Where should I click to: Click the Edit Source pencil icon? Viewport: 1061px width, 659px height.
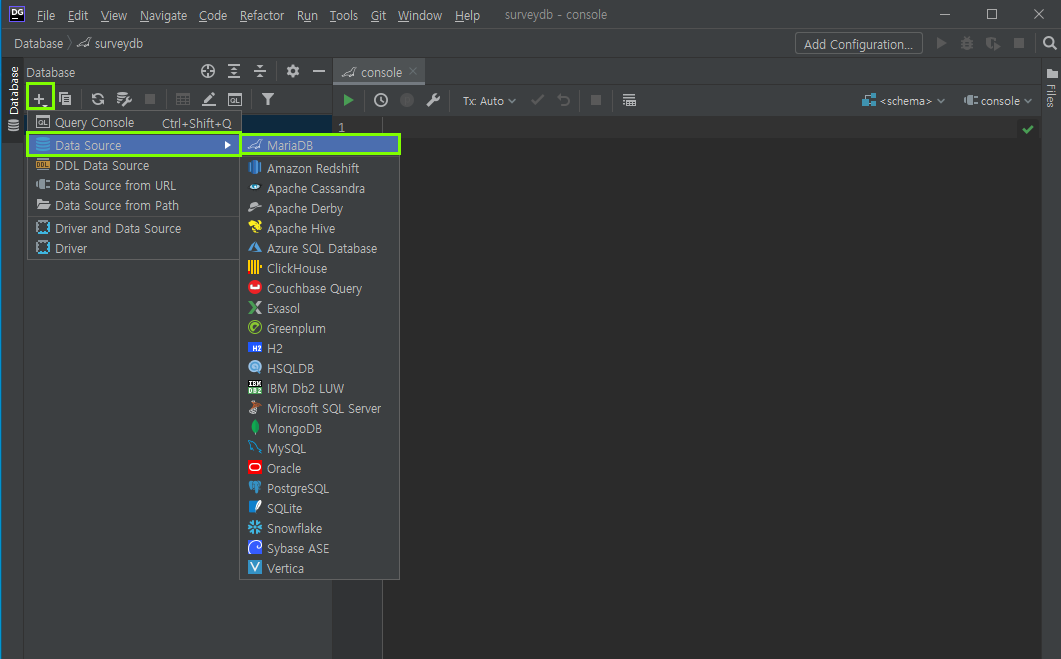coord(209,99)
